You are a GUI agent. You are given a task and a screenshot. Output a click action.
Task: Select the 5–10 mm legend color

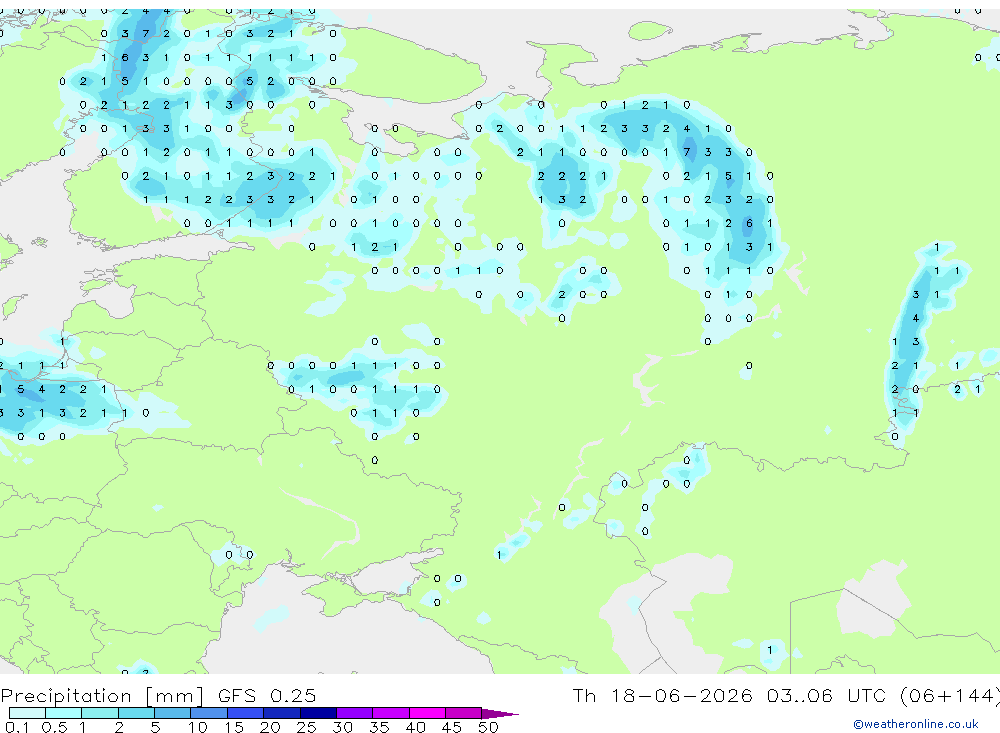(x=173, y=713)
